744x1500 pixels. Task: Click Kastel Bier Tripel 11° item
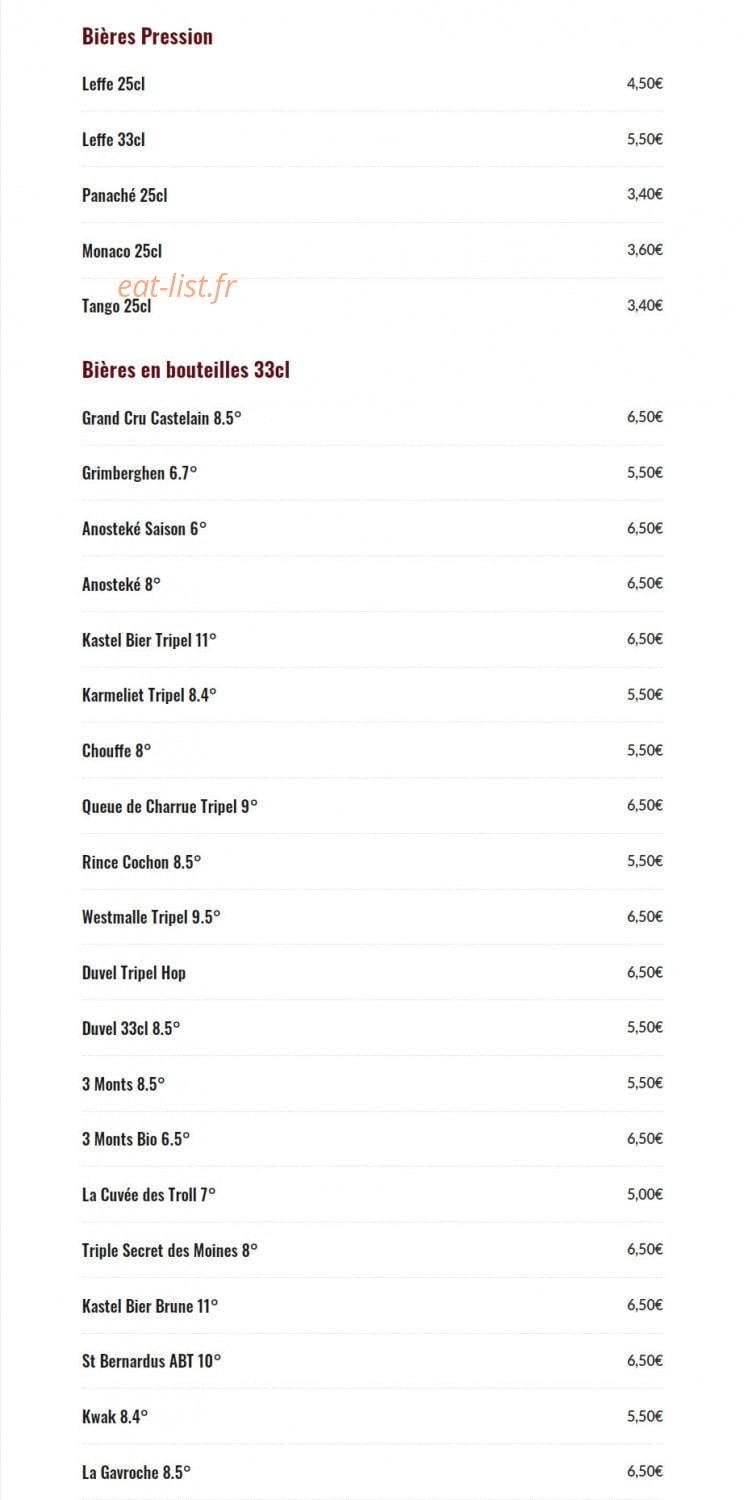[149, 640]
